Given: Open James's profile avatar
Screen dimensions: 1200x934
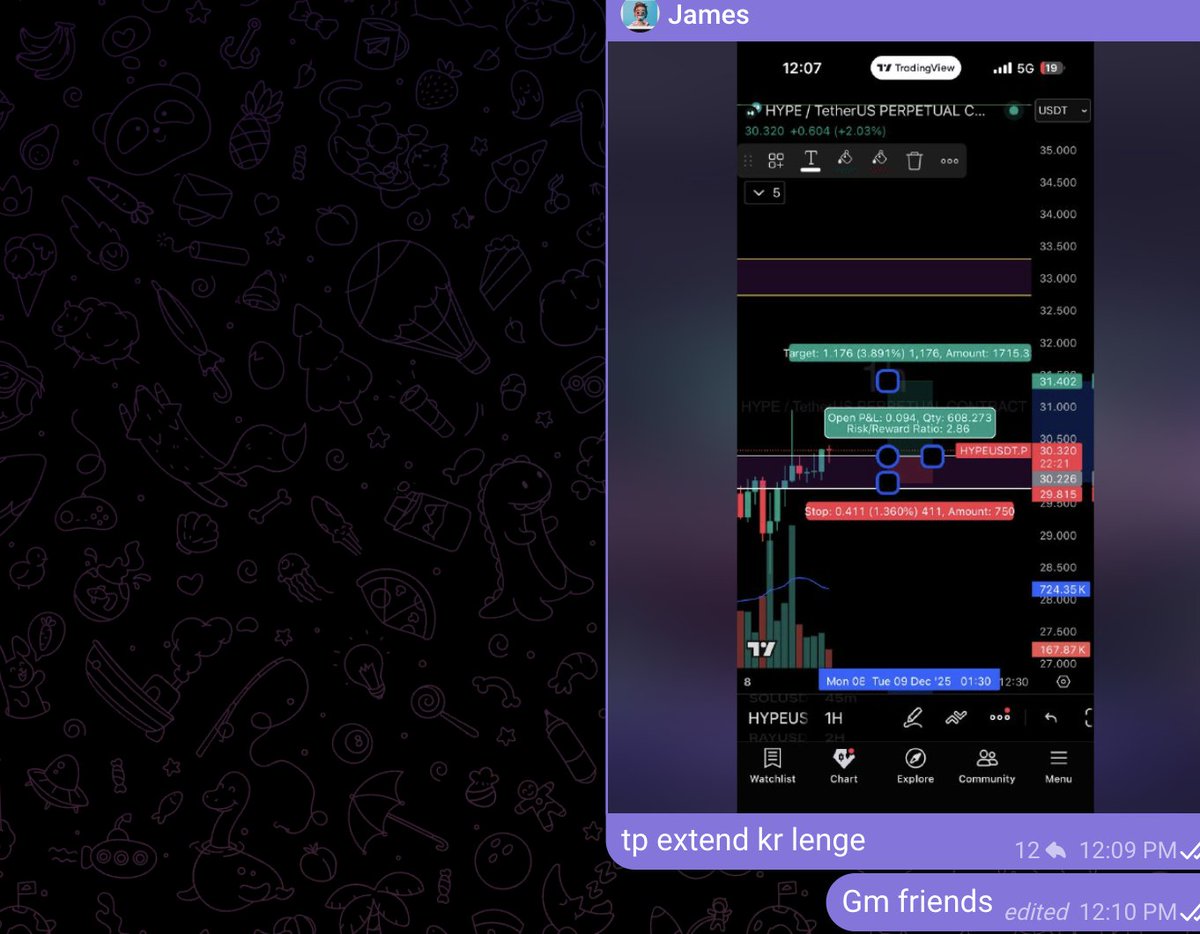Looking at the screenshot, I should click(x=640, y=15).
